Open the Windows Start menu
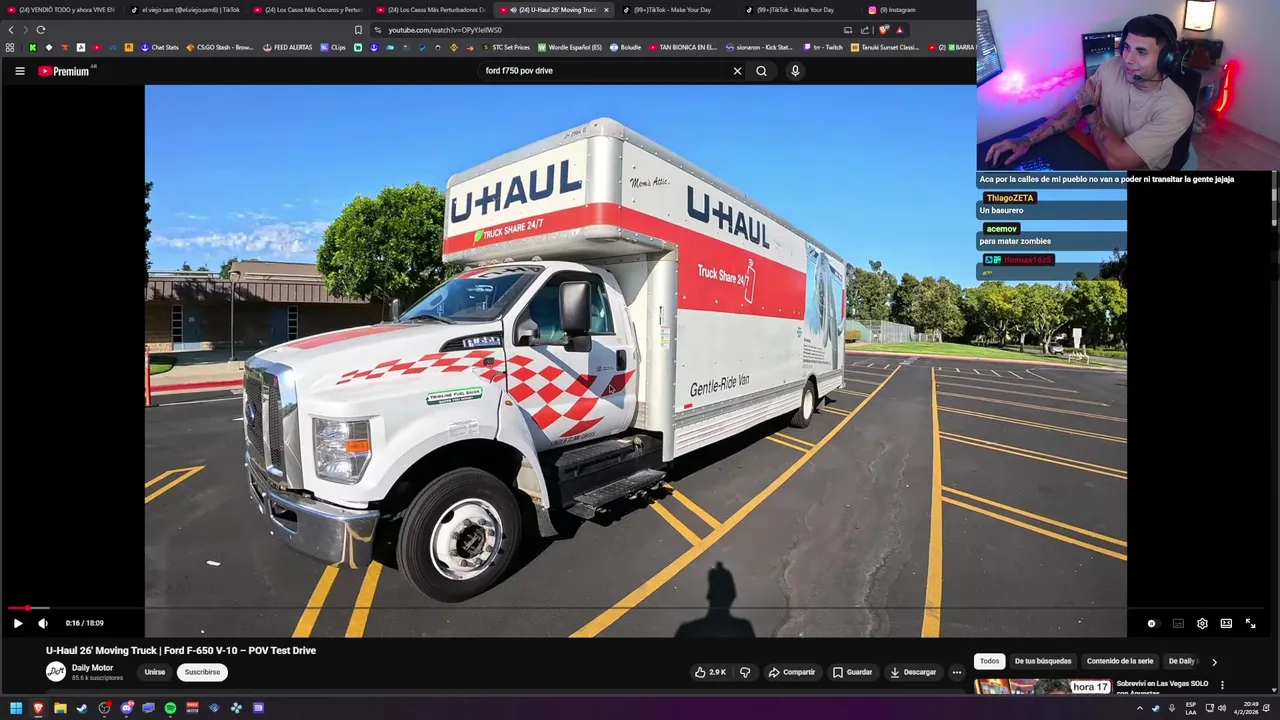This screenshot has height=720, width=1280. [16, 708]
